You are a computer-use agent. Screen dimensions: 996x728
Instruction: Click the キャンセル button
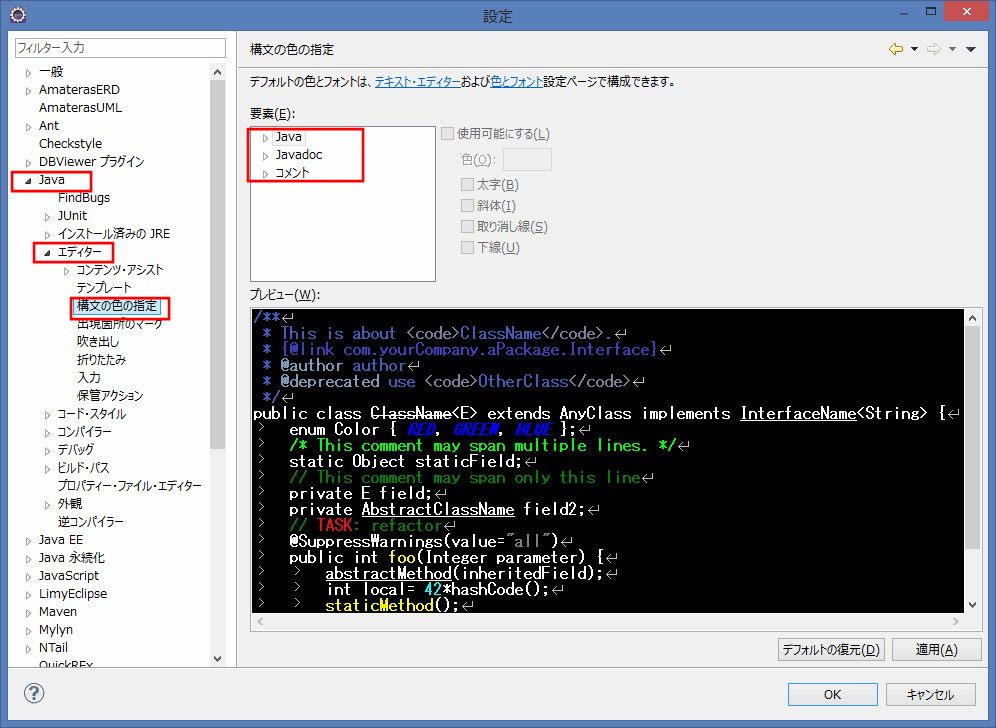(931, 694)
